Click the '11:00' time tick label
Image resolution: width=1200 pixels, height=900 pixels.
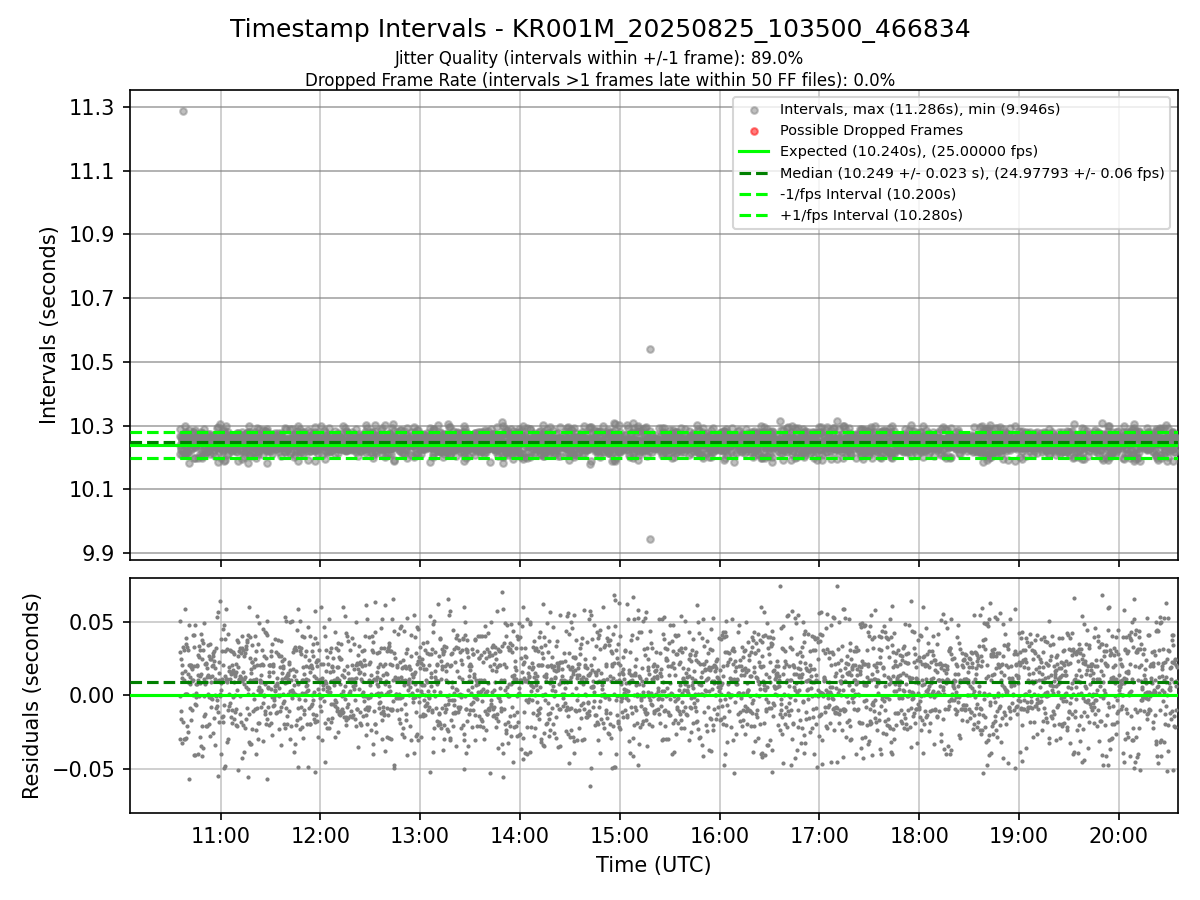[220, 835]
